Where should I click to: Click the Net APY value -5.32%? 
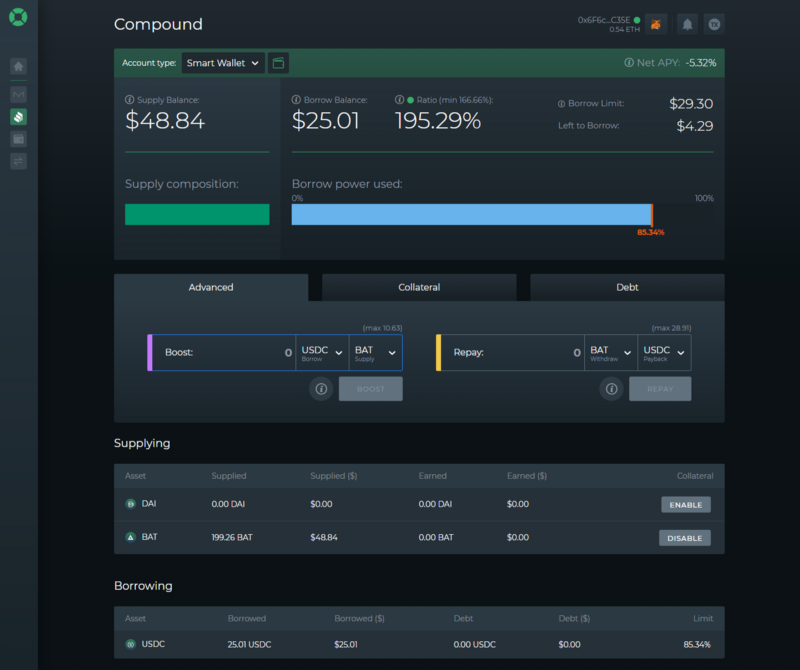tap(701, 63)
